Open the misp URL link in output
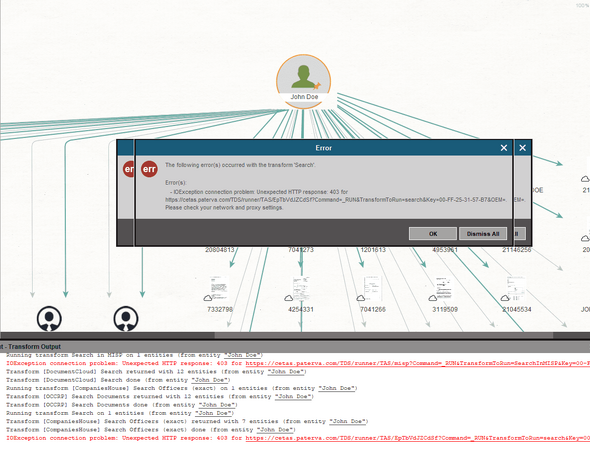This screenshot has width=590, height=450. click(x=418, y=363)
